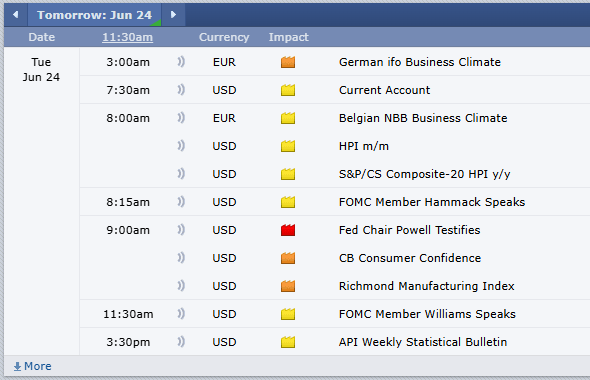Select the Tomorrow: Jun 24 tab
The height and width of the screenshot is (380, 590).
[94, 15]
